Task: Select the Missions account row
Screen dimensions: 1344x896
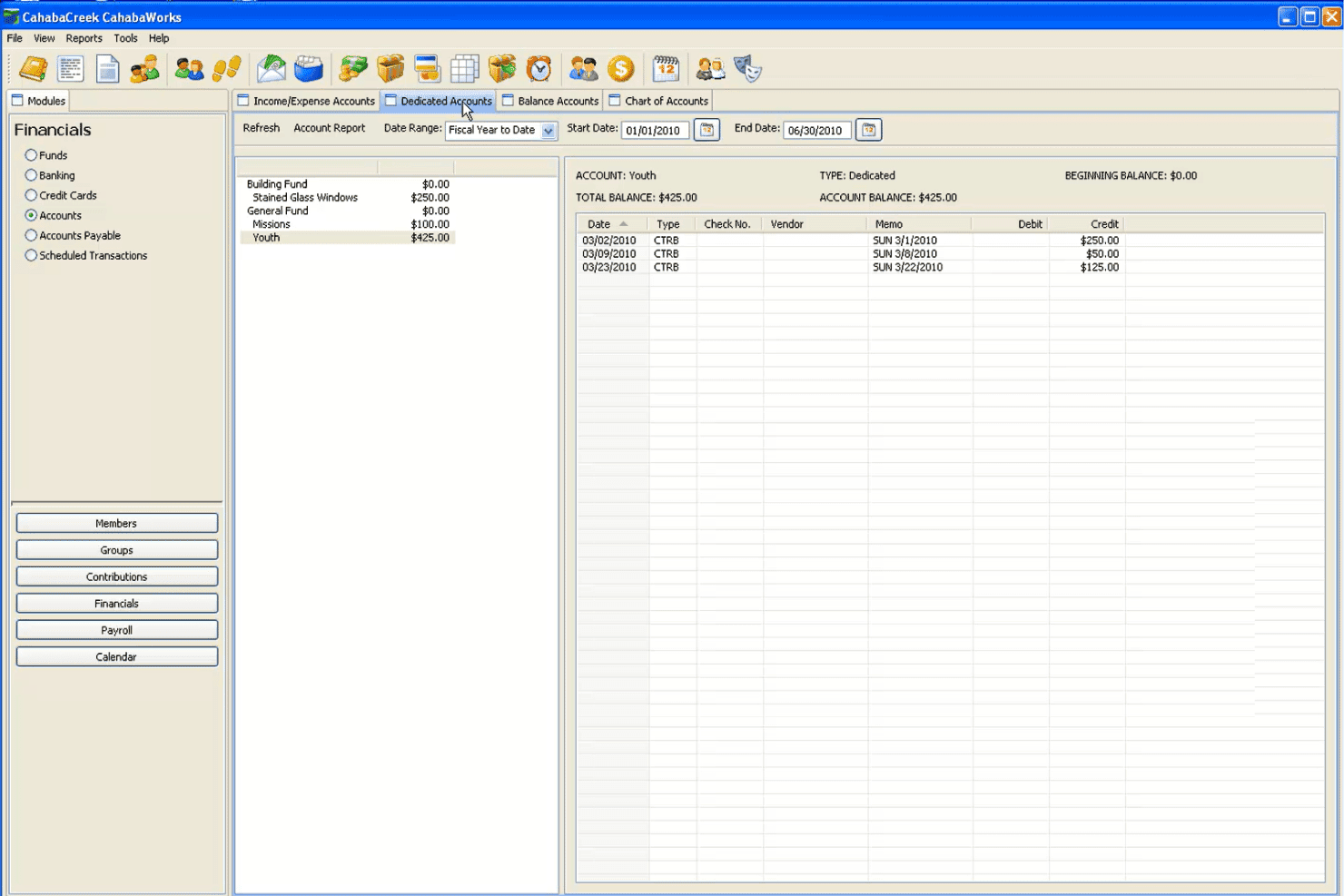Action: pos(347,224)
